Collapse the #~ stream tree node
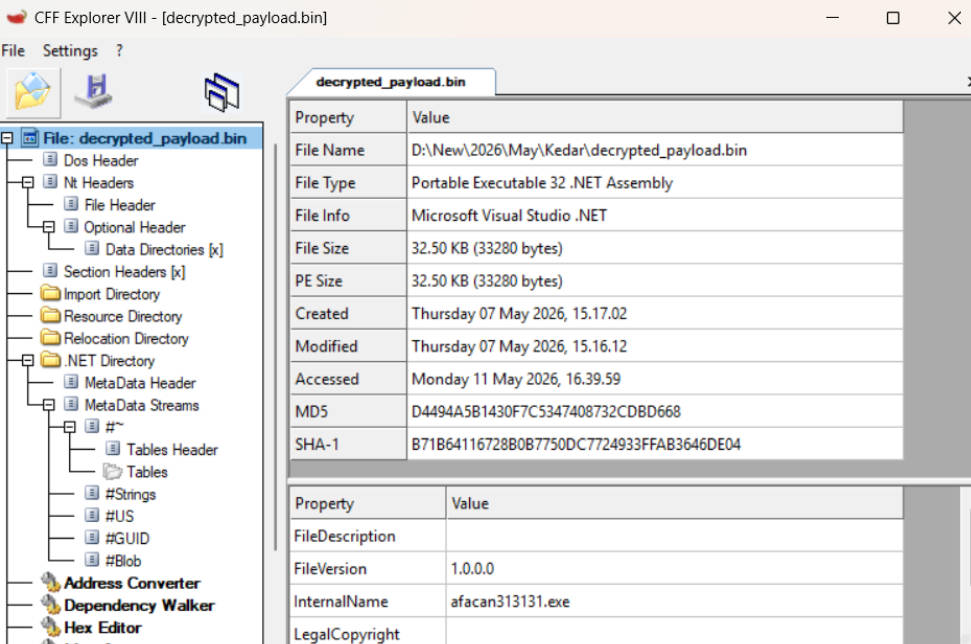 pyautogui.click(x=70, y=427)
